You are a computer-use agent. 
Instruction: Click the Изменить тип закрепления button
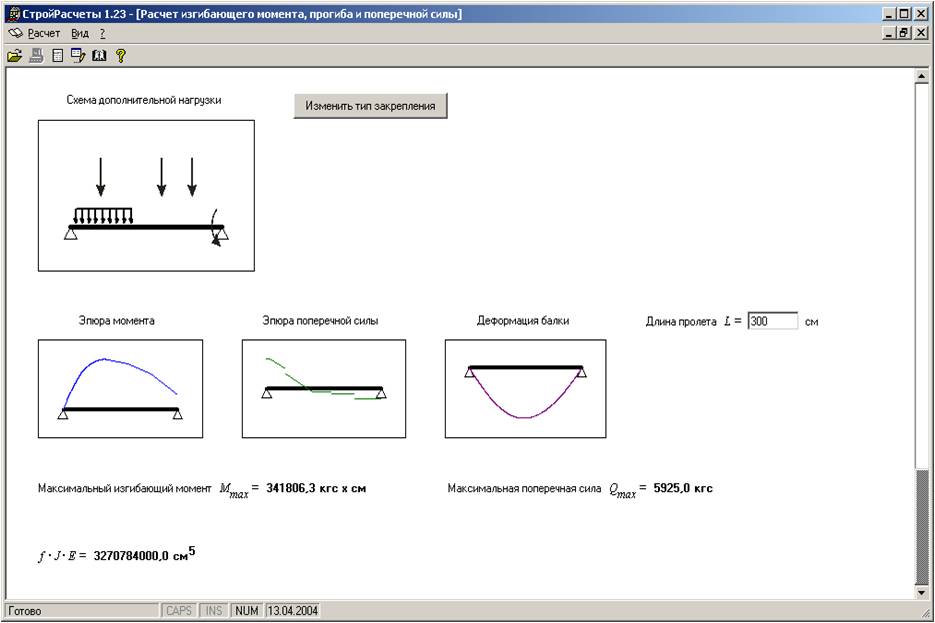(370, 106)
